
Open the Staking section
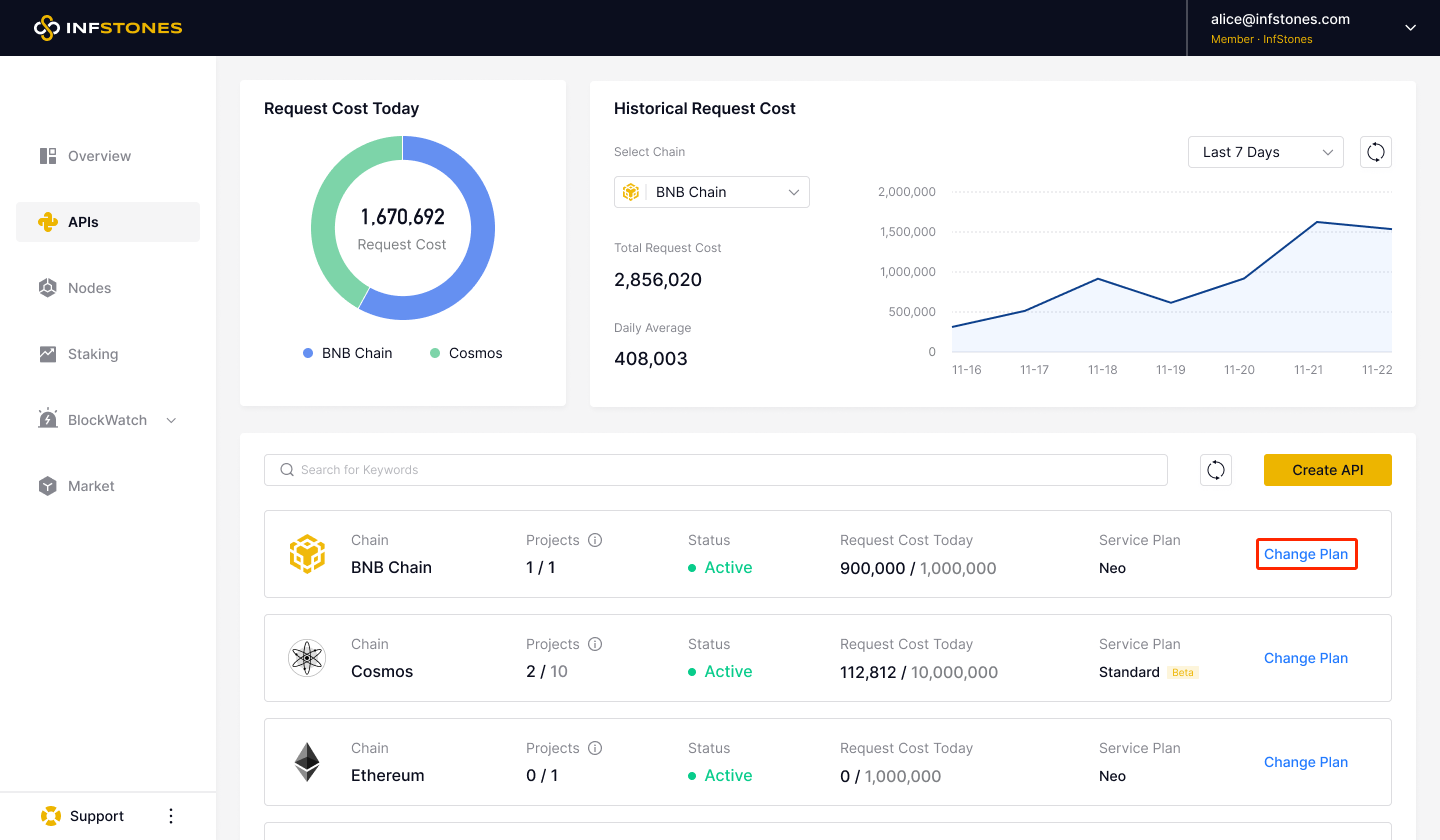(x=108, y=354)
